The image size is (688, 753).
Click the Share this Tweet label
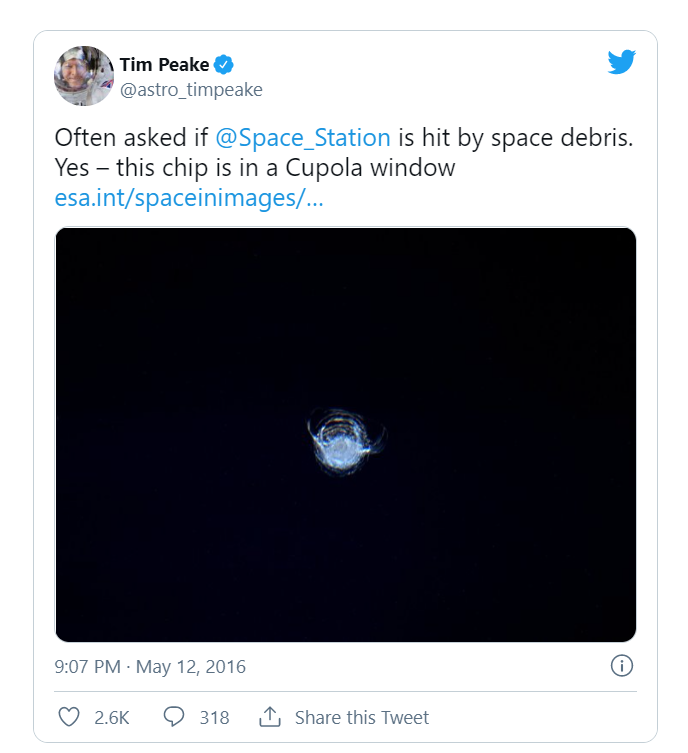362,717
